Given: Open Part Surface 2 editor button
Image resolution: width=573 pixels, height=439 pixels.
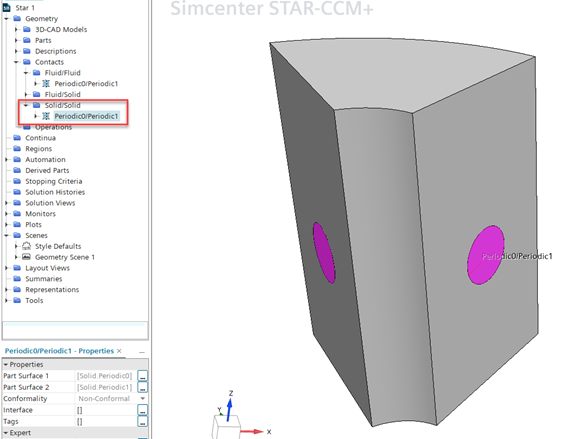Looking at the screenshot, I should pos(143,387).
